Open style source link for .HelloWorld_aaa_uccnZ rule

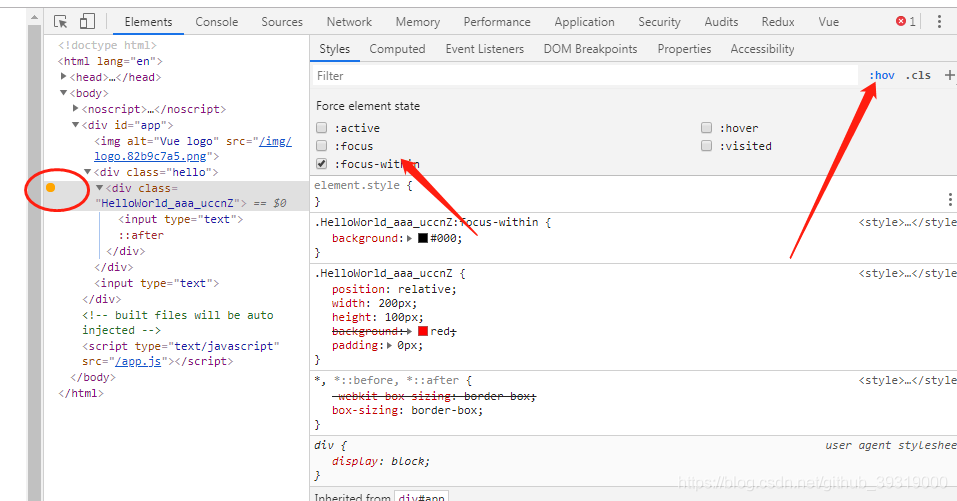coord(908,273)
